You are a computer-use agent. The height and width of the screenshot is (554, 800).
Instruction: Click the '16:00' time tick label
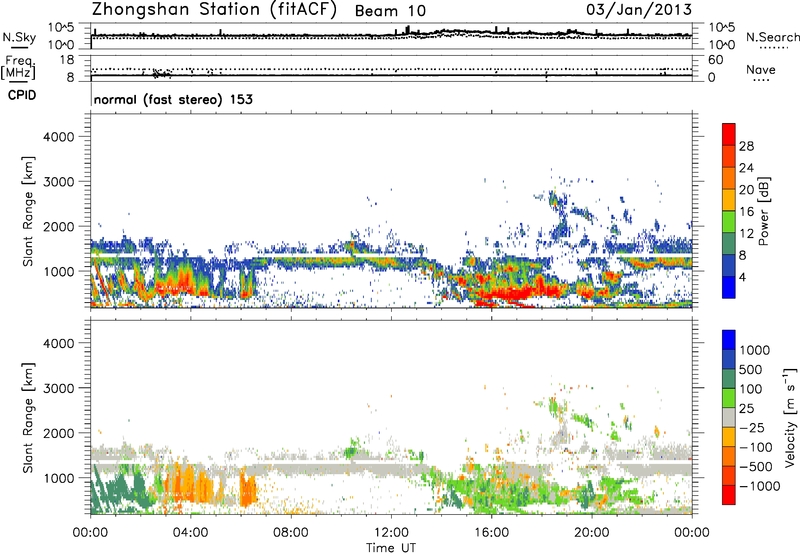pos(491,533)
